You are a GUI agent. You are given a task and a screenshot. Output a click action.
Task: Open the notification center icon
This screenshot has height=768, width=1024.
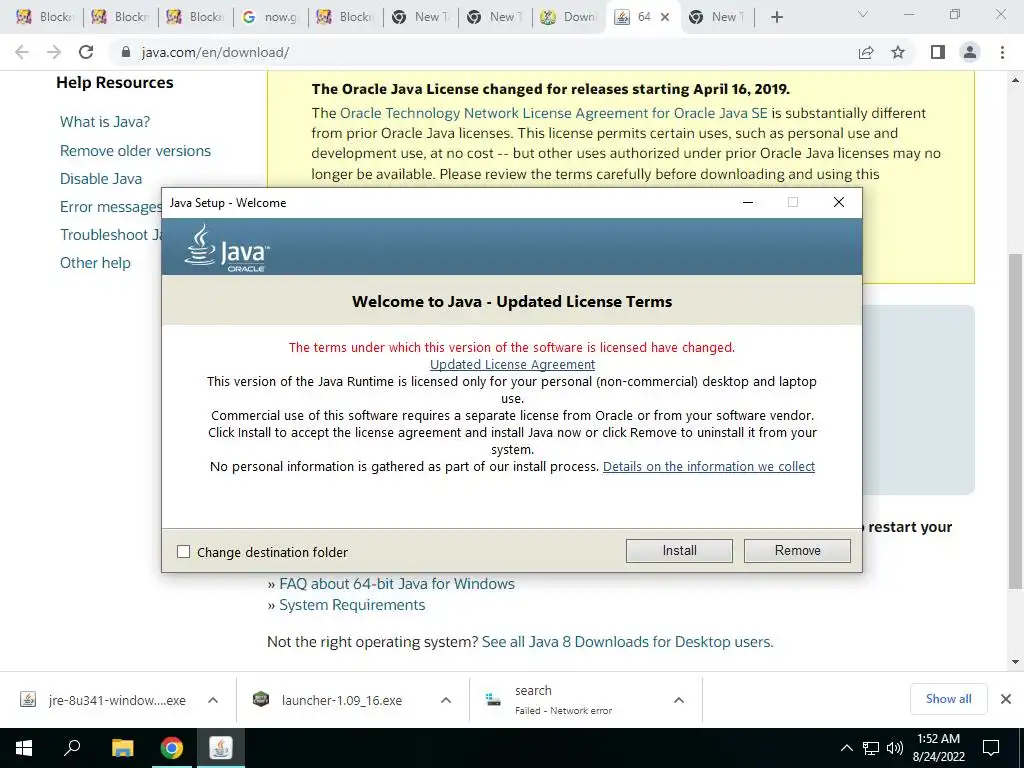[x=991, y=748]
